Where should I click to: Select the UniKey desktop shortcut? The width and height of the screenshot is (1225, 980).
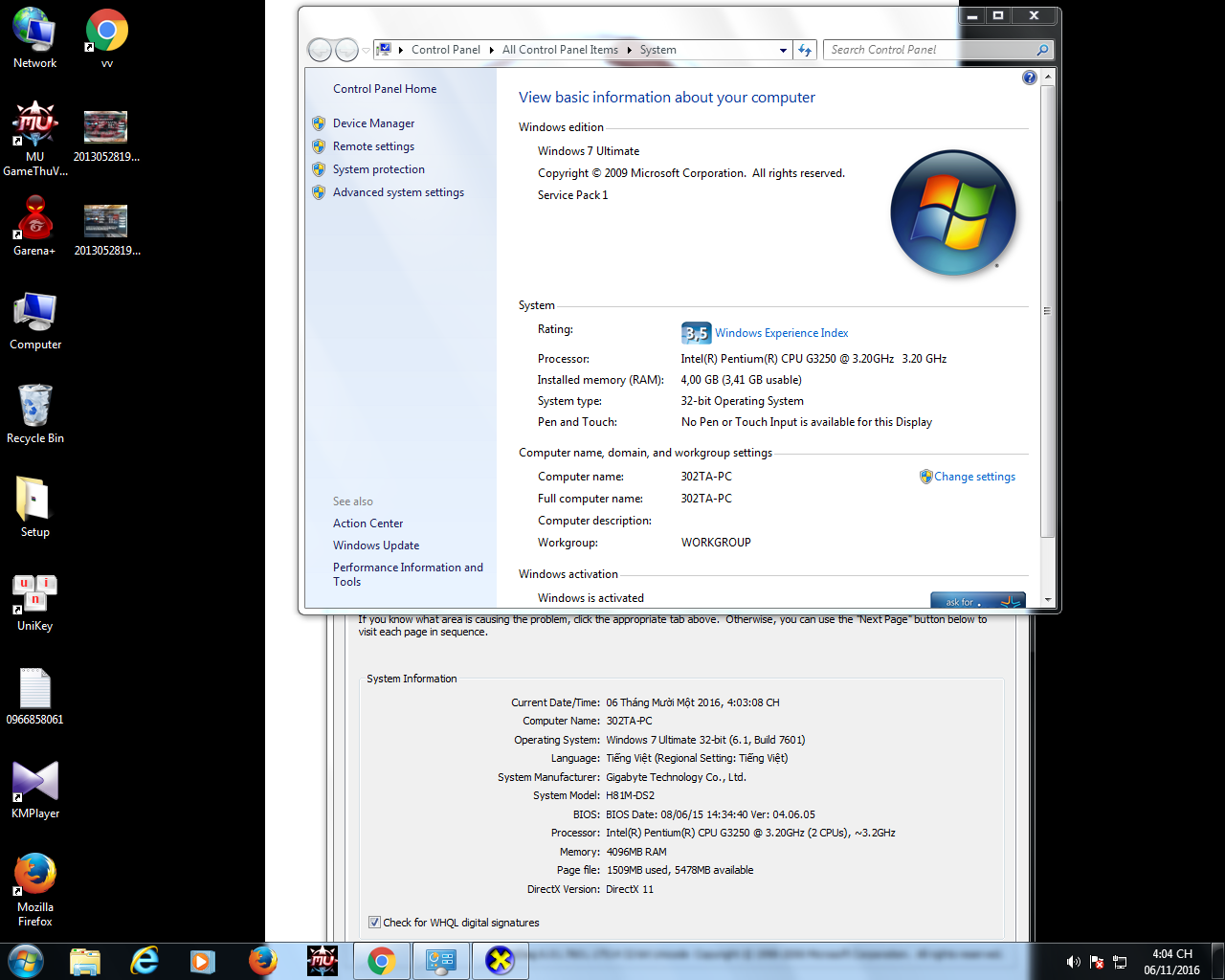34,602
